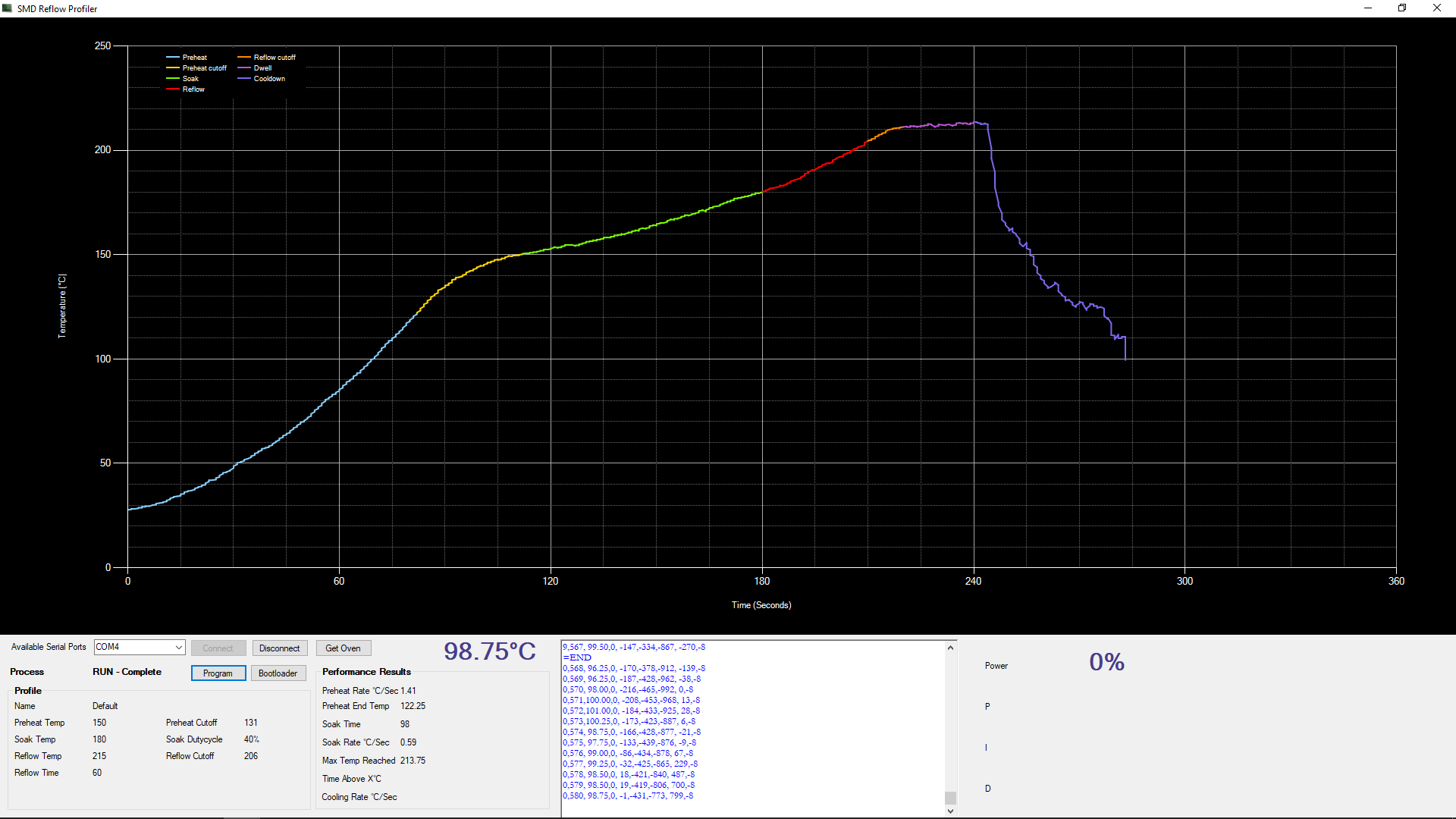The height and width of the screenshot is (819, 1456).
Task: Click the Performance Results heading
Action: click(366, 672)
